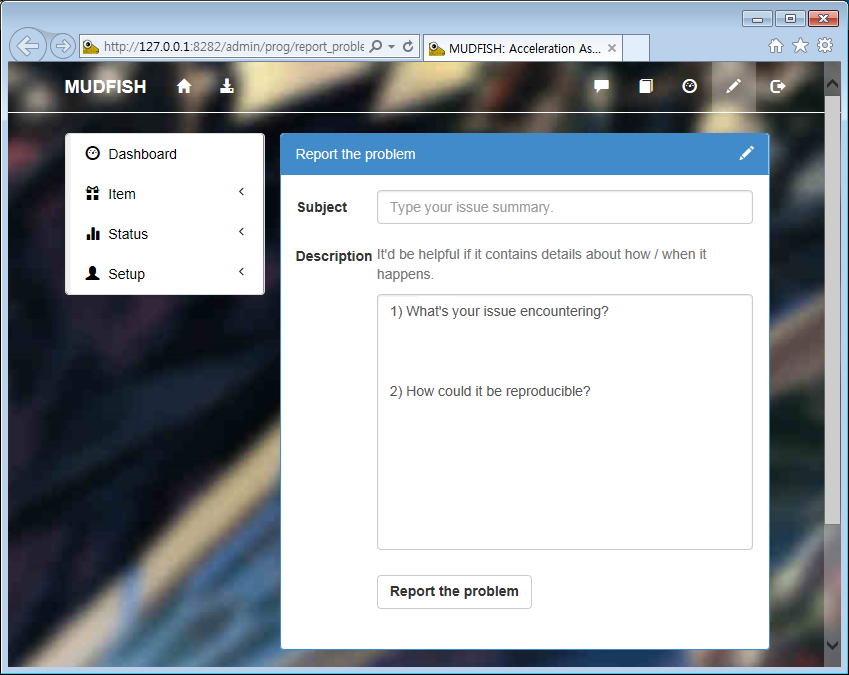Viewport: 849px width, 675px height.
Task: Click the vertical scrollbar down arrow
Action: (x=832, y=645)
